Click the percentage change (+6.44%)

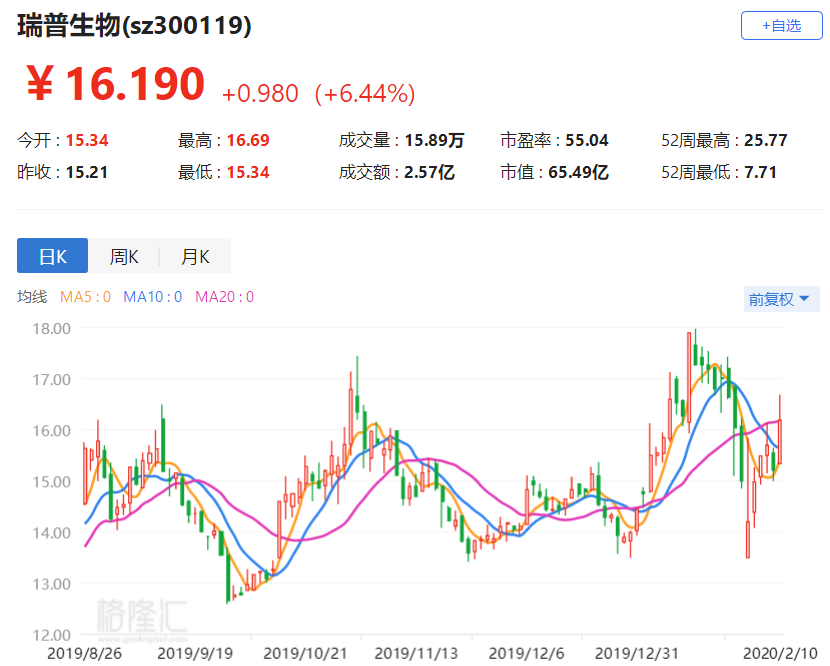pos(365,94)
